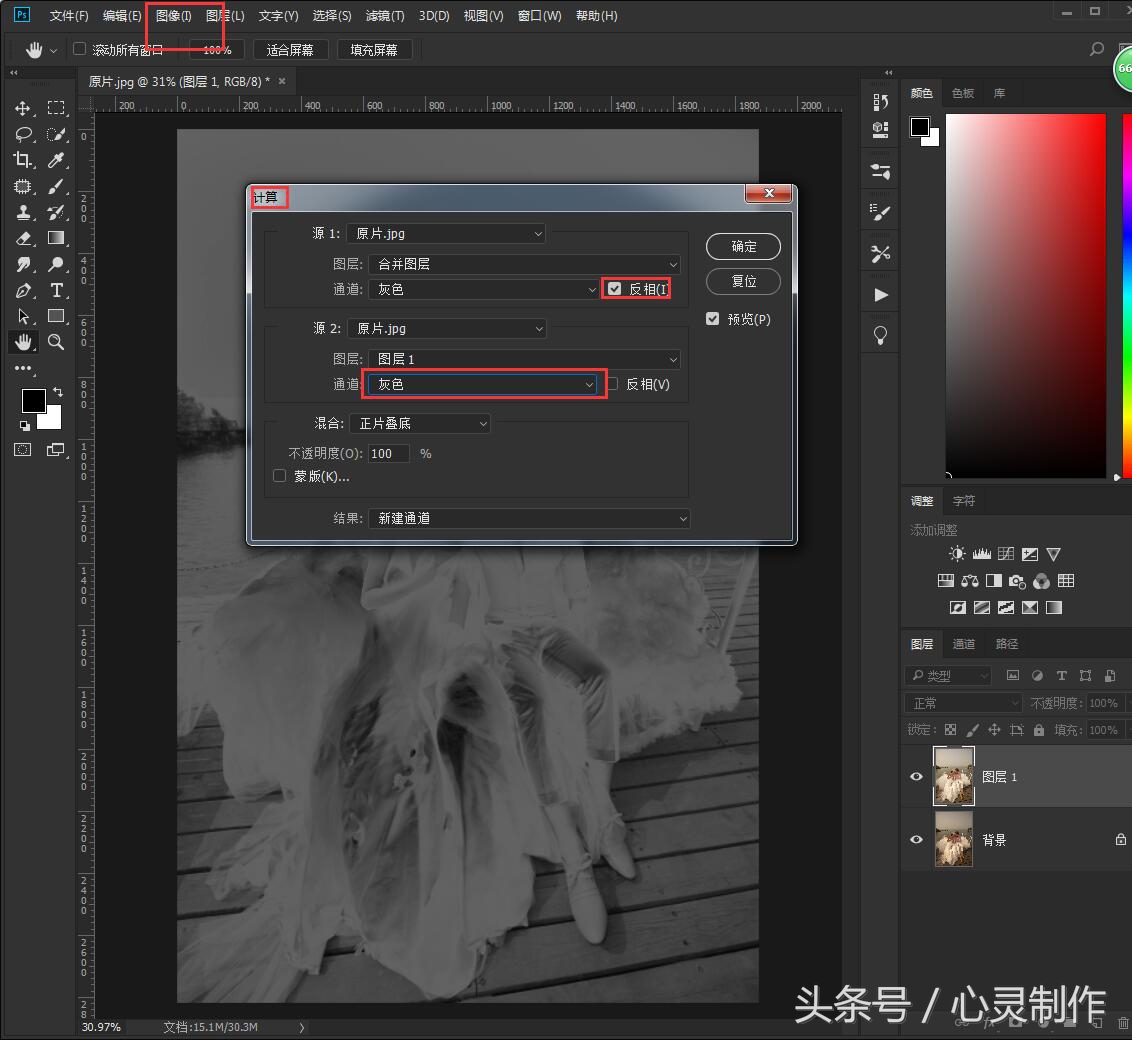
Task: Click the foreground color swatch in toolbar
Action: click(32, 400)
